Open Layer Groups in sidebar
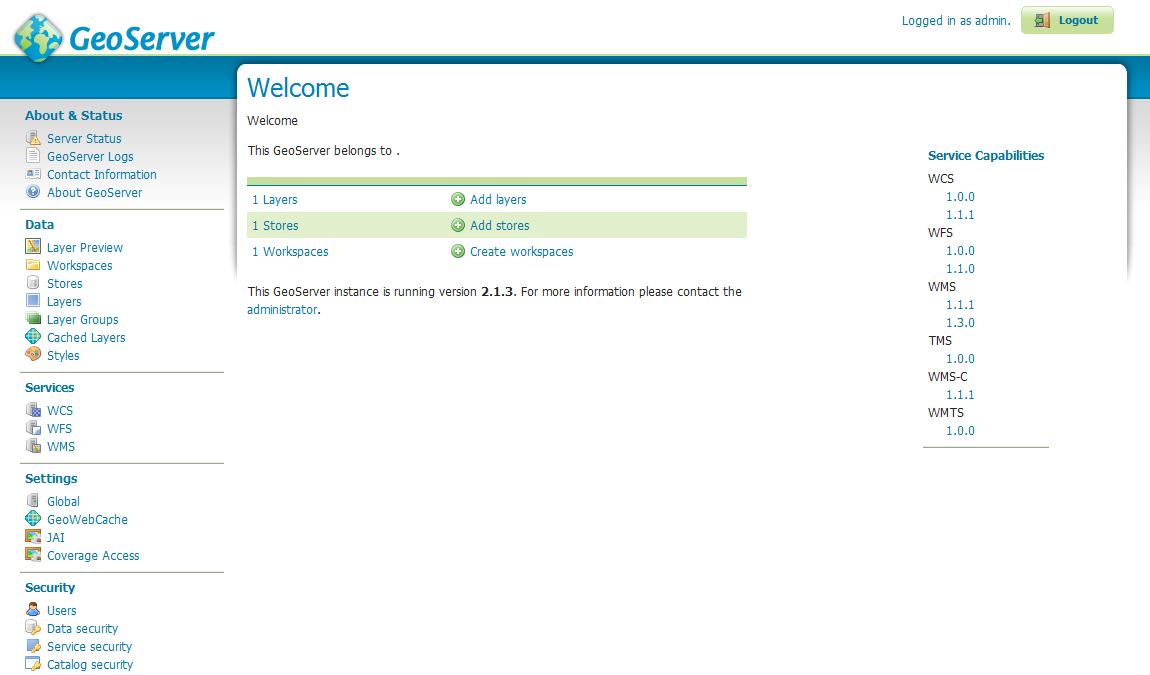This screenshot has height=675, width=1150. pos(83,319)
